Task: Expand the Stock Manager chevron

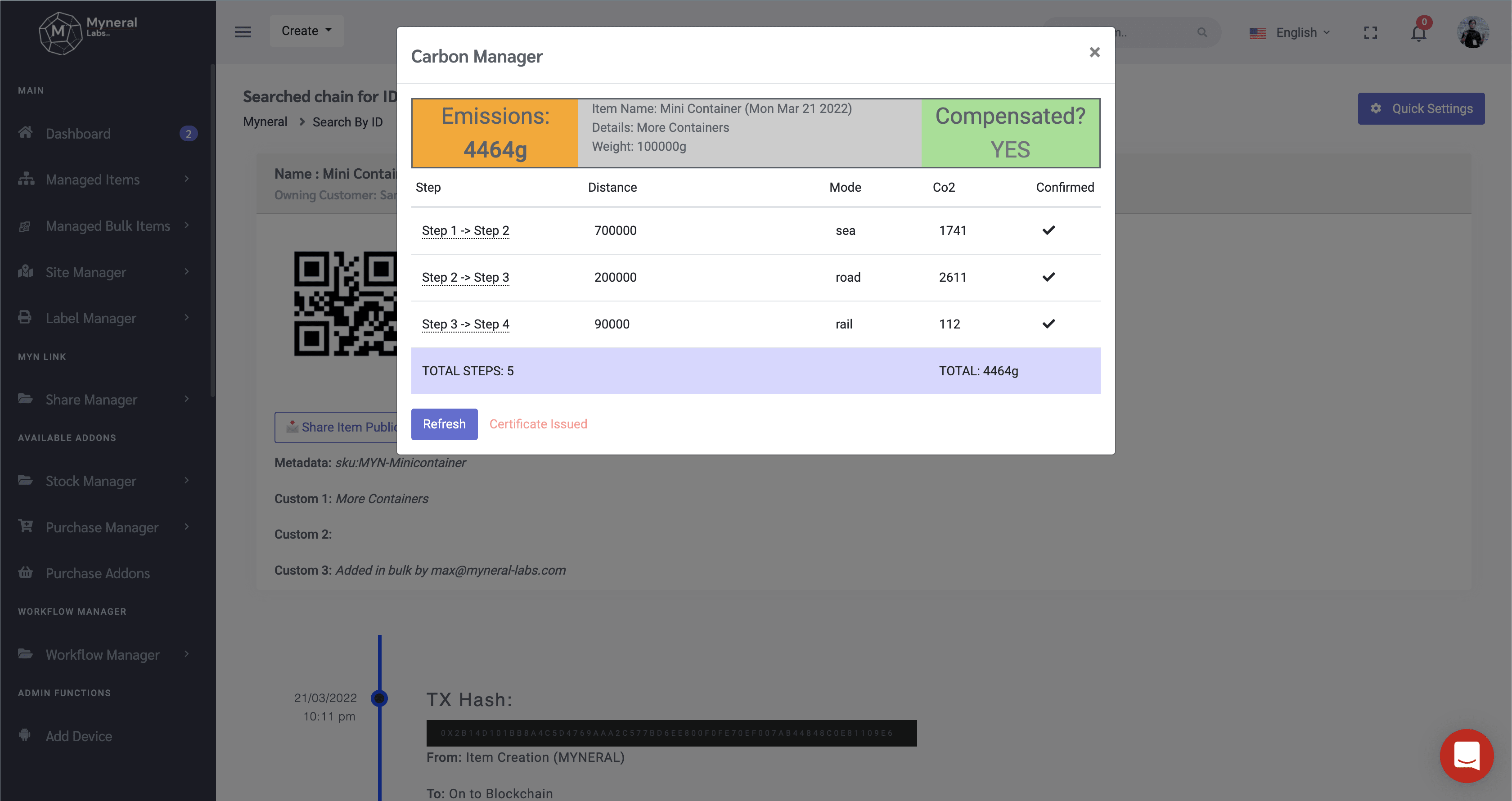Action: coord(187,480)
